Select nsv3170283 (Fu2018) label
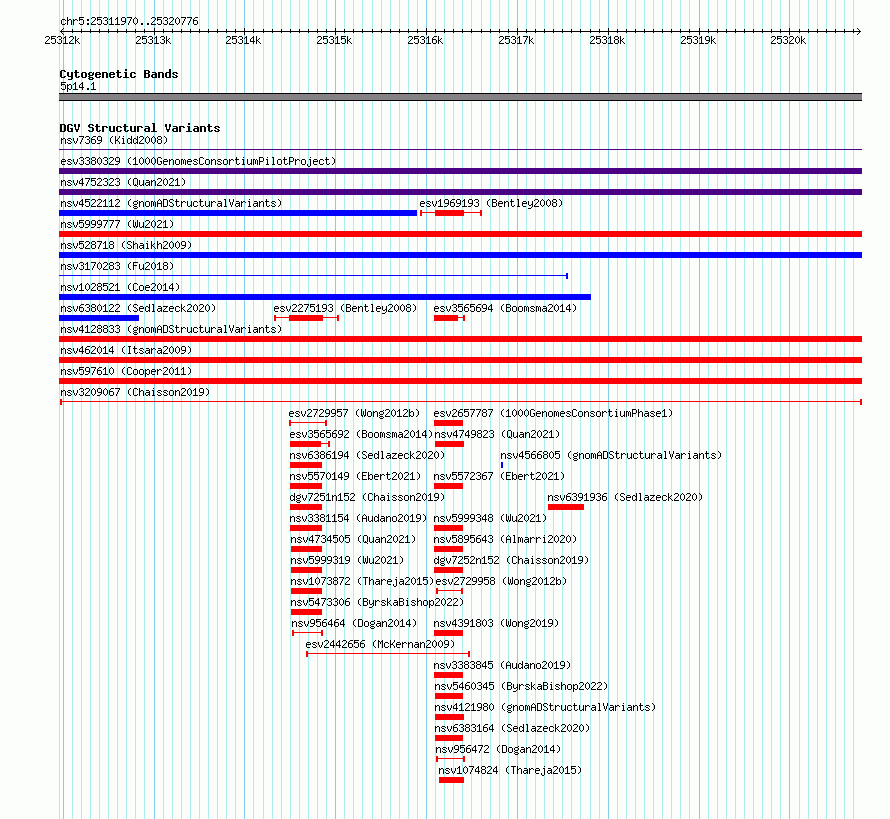The image size is (890, 819). pos(117,266)
